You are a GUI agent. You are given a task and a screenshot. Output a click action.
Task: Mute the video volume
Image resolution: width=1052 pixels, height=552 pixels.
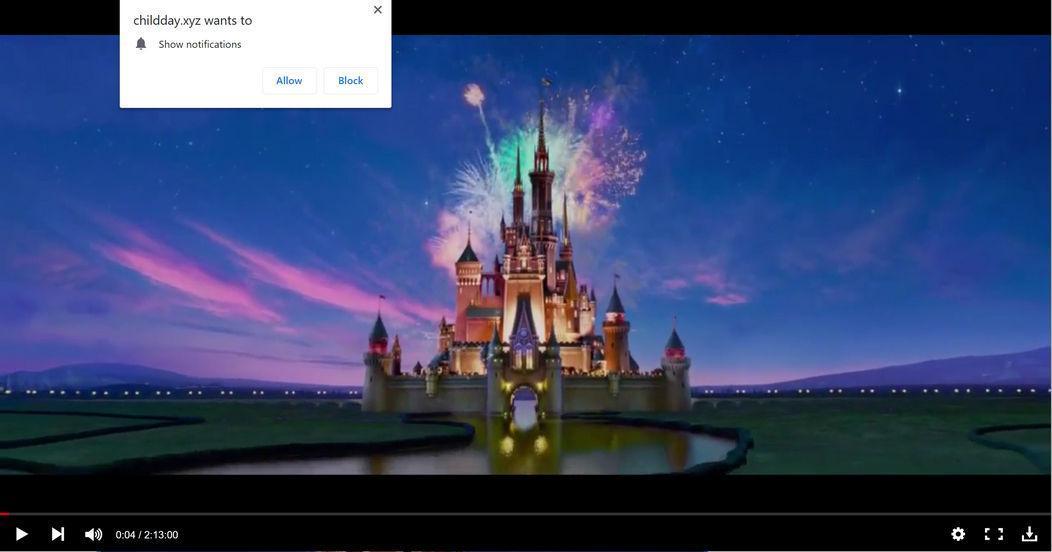click(93, 535)
